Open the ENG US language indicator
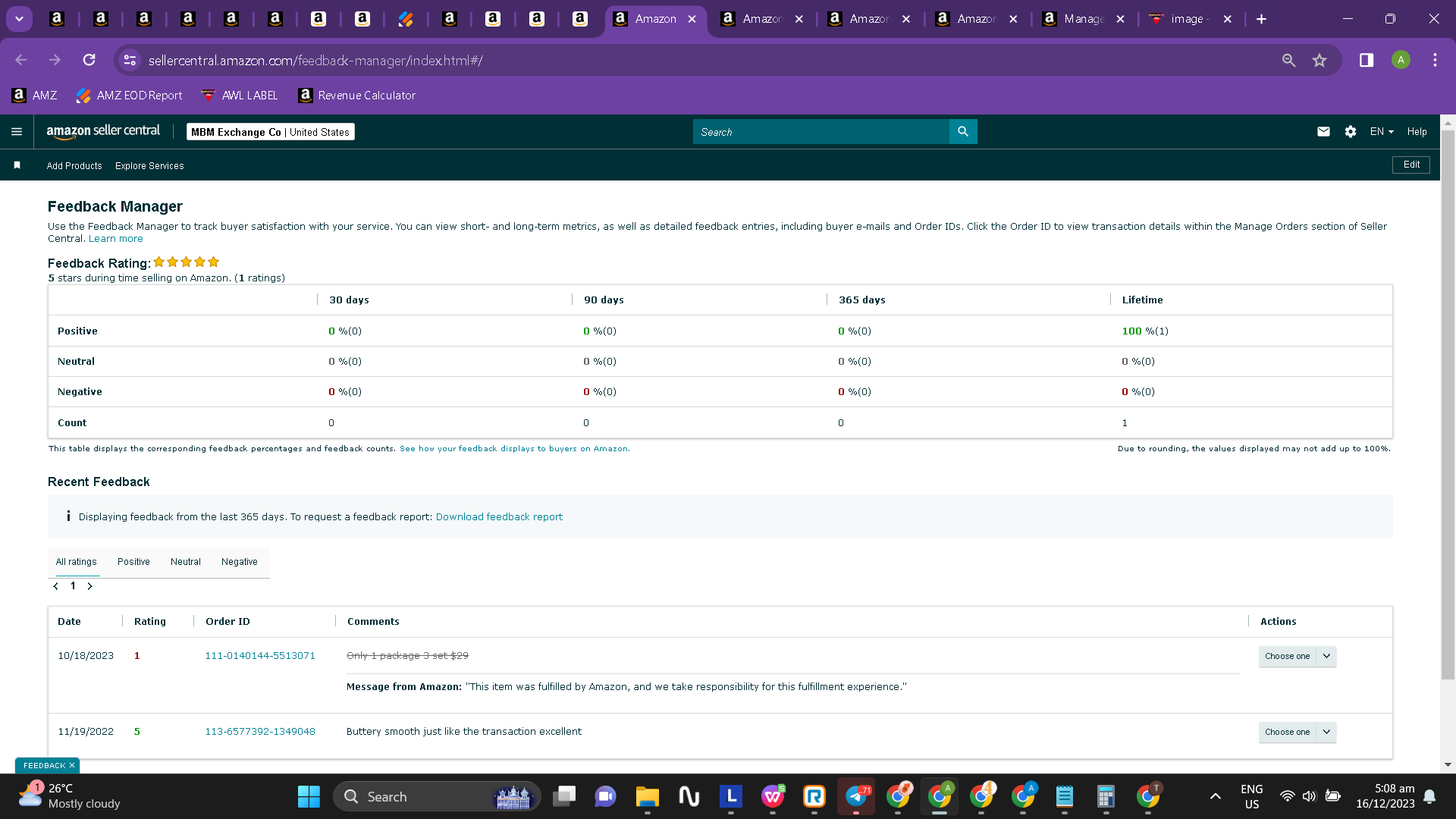The height and width of the screenshot is (819, 1456). pyautogui.click(x=1252, y=796)
